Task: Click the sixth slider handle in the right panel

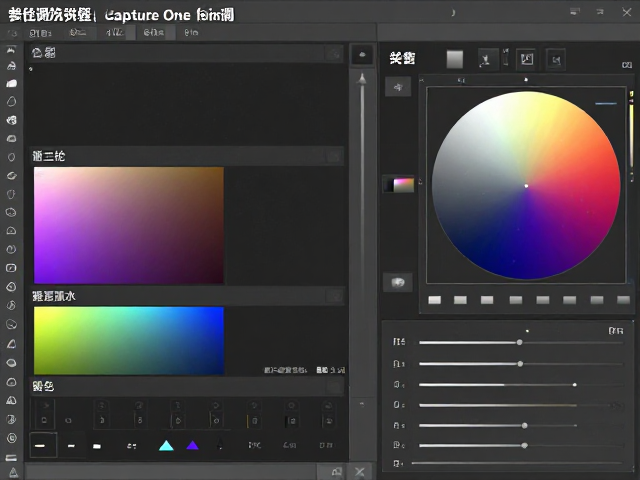Action: [x=524, y=445]
